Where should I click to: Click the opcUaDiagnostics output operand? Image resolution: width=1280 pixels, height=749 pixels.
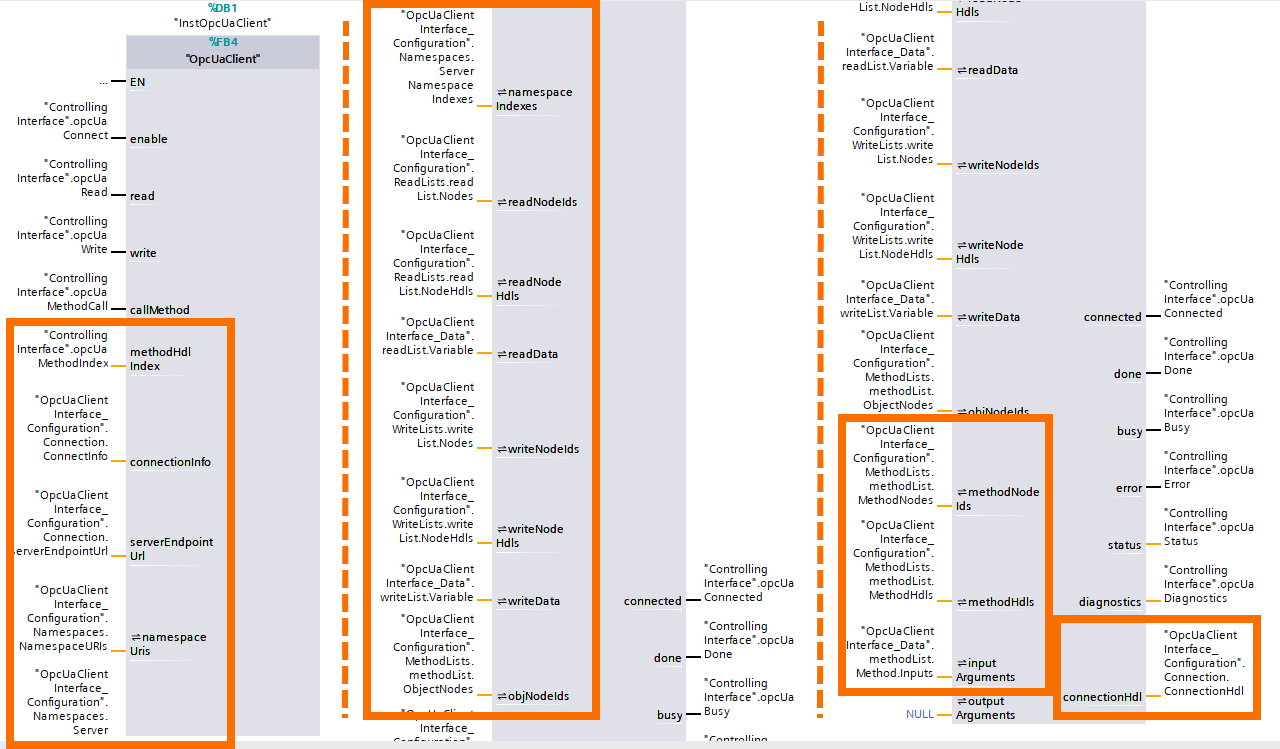pyautogui.click(x=1209, y=584)
